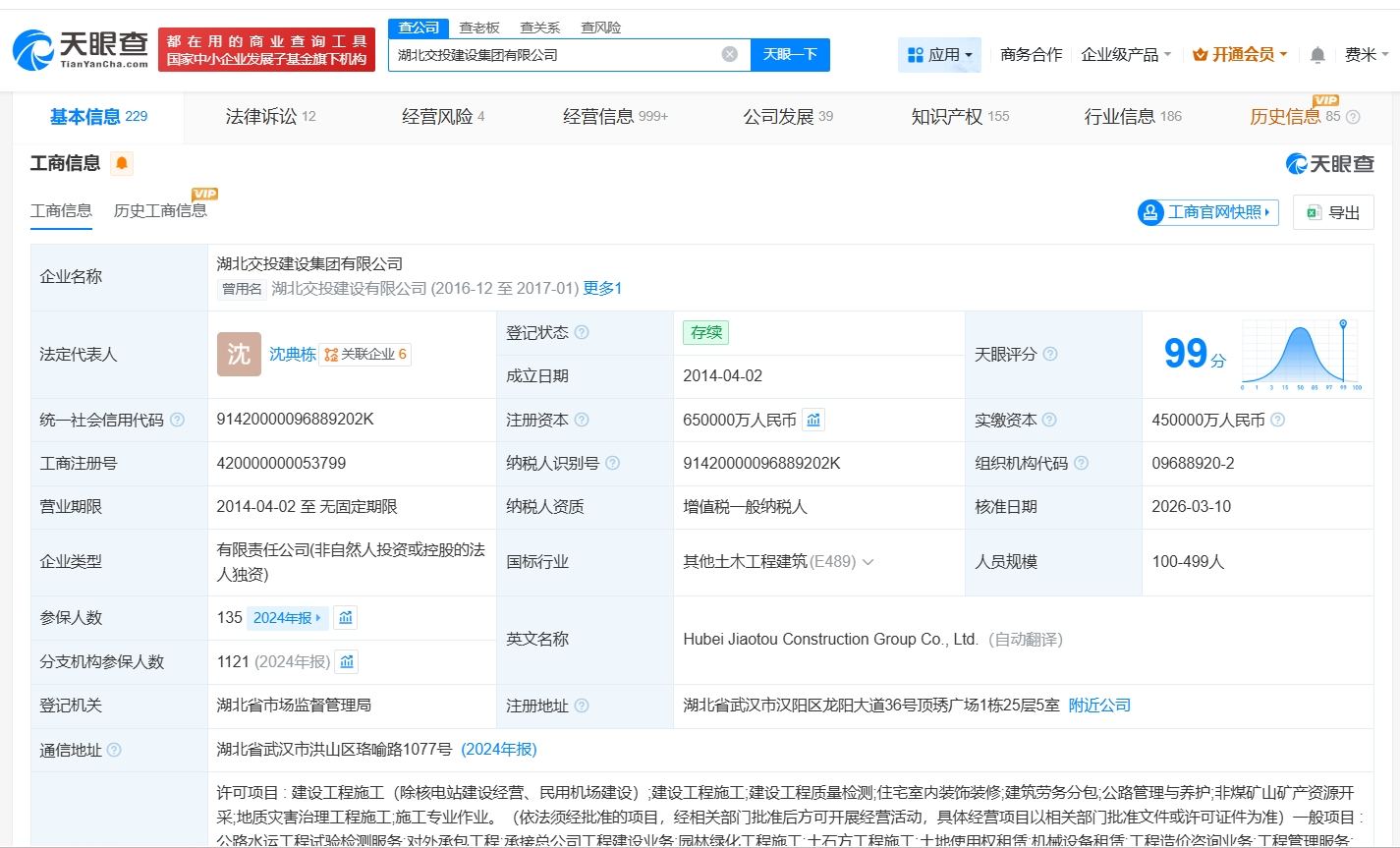Click help icon next to 统一社会信用代码
The height and width of the screenshot is (848, 1400).
coord(177,421)
